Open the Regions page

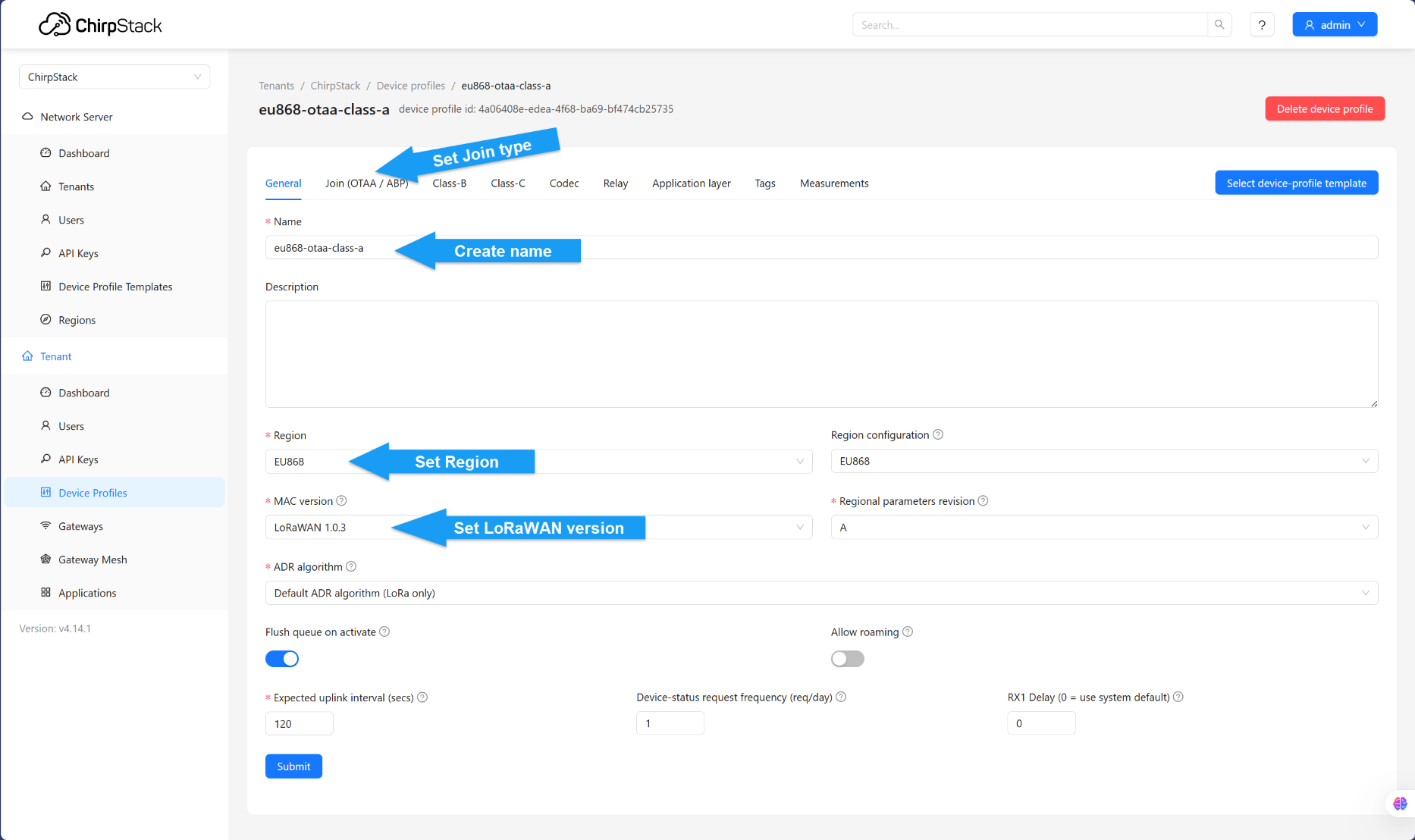coord(77,320)
